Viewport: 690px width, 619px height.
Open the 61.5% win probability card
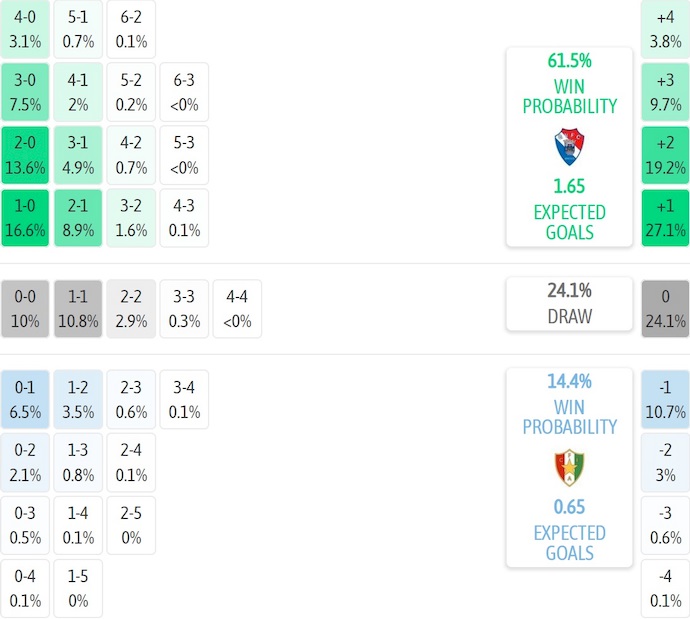pos(569,146)
